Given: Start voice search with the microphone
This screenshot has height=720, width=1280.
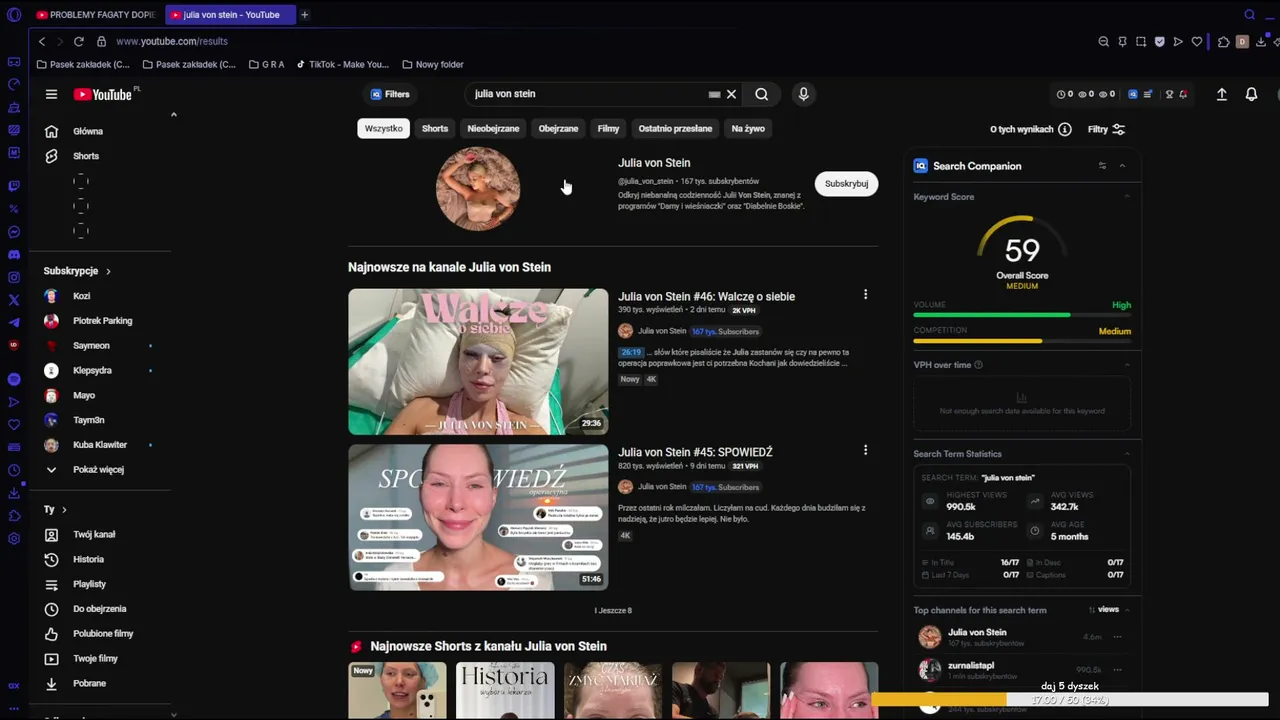Looking at the screenshot, I should tap(803, 94).
